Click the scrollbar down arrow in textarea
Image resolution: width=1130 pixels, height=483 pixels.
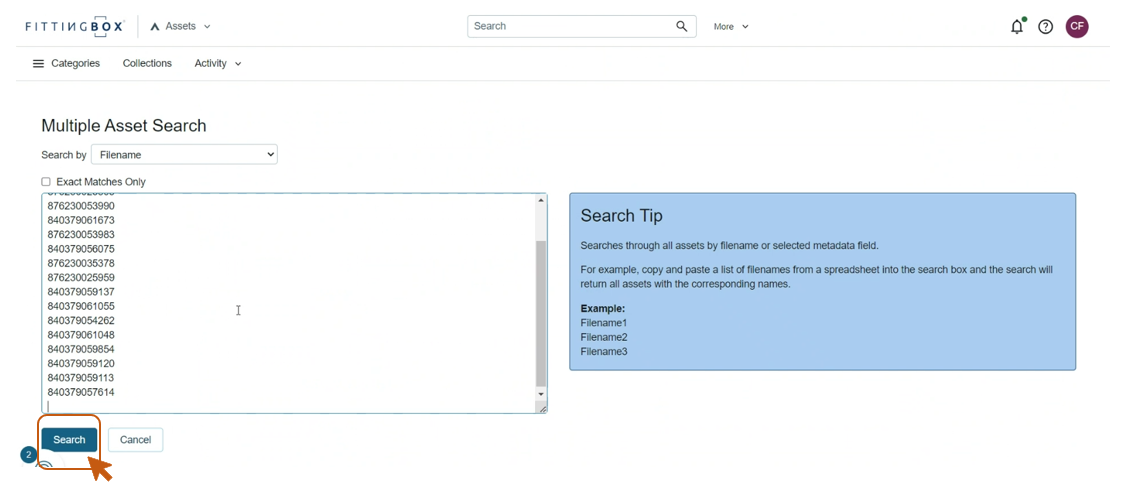pos(541,395)
